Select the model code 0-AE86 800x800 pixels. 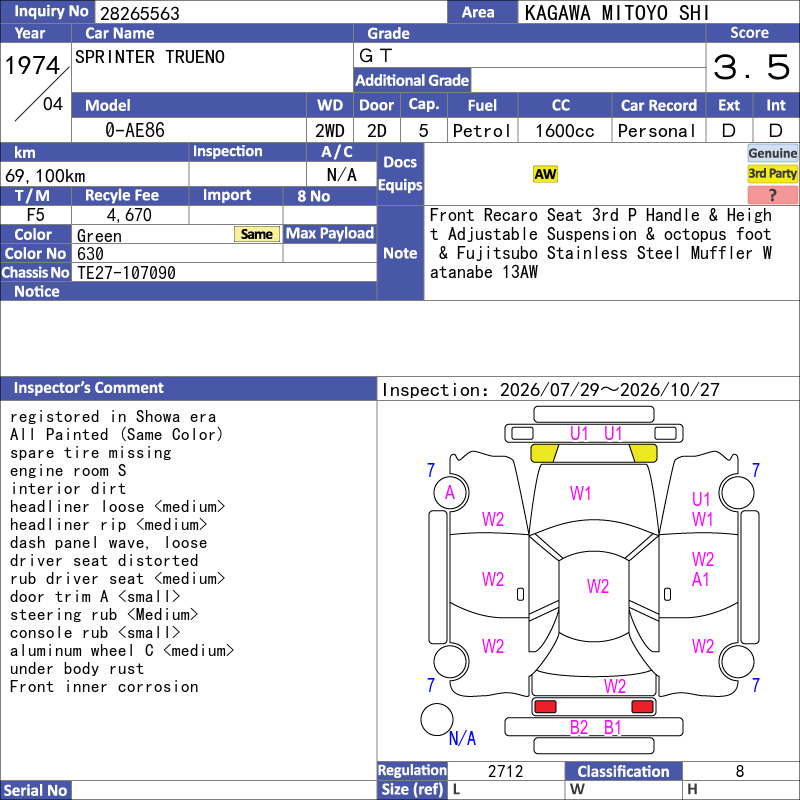135,130
